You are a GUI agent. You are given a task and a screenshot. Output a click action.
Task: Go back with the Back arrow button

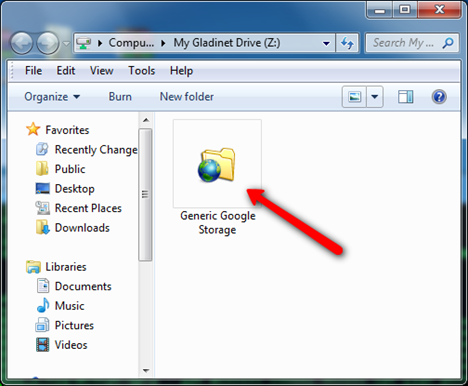coord(22,43)
